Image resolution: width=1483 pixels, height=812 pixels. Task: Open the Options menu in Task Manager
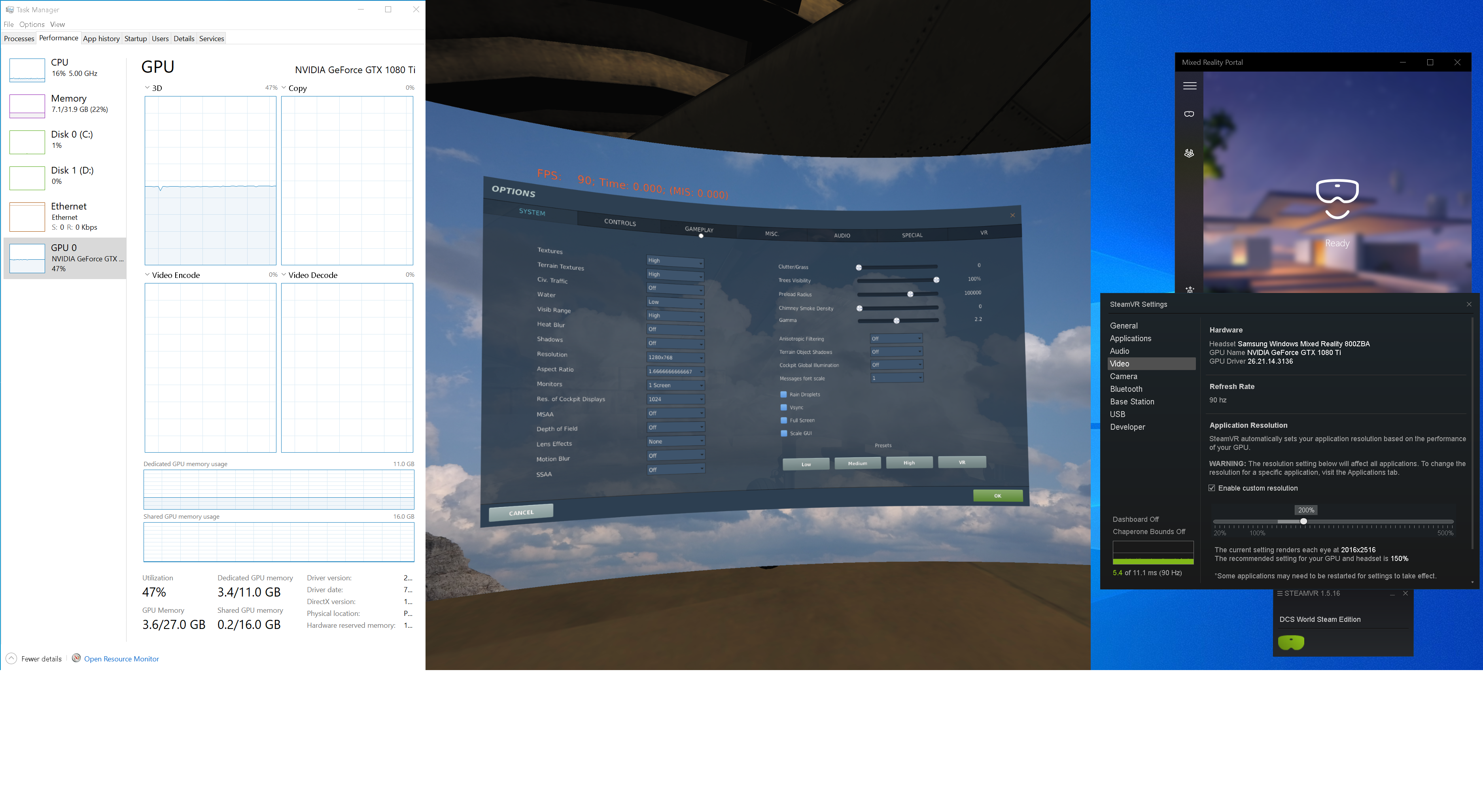32,24
